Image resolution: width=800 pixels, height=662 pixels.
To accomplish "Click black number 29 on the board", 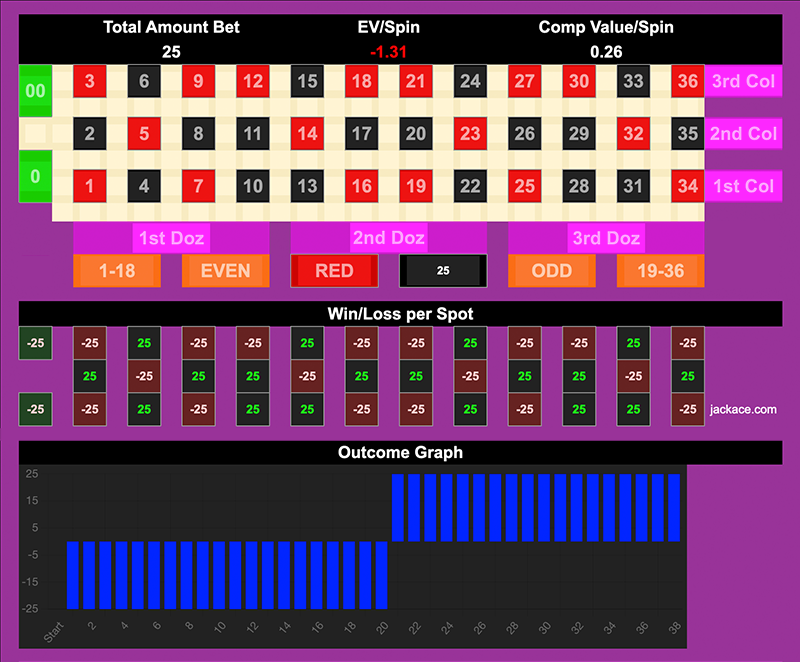I will (578, 133).
